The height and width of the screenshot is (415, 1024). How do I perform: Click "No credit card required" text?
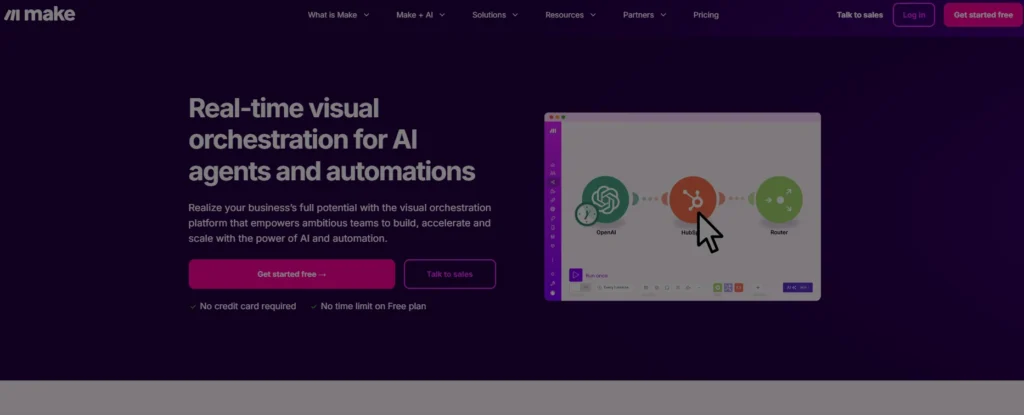click(x=248, y=306)
